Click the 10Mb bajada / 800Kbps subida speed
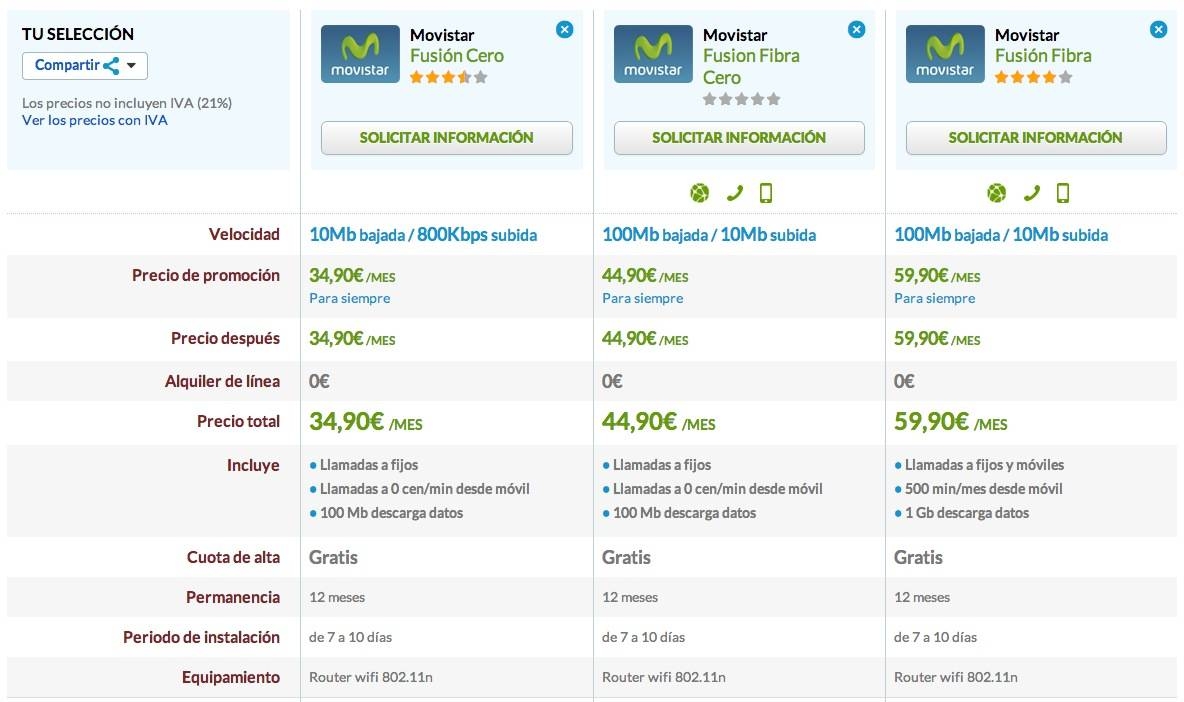 tap(423, 235)
